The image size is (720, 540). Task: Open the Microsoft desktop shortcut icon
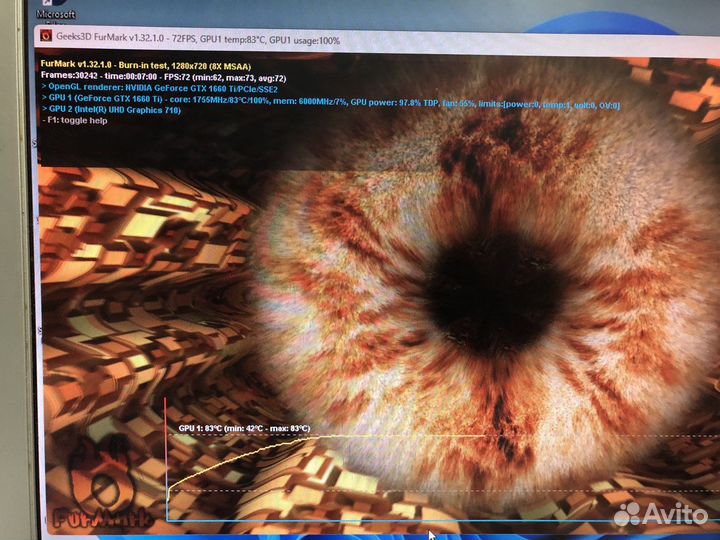55,10
